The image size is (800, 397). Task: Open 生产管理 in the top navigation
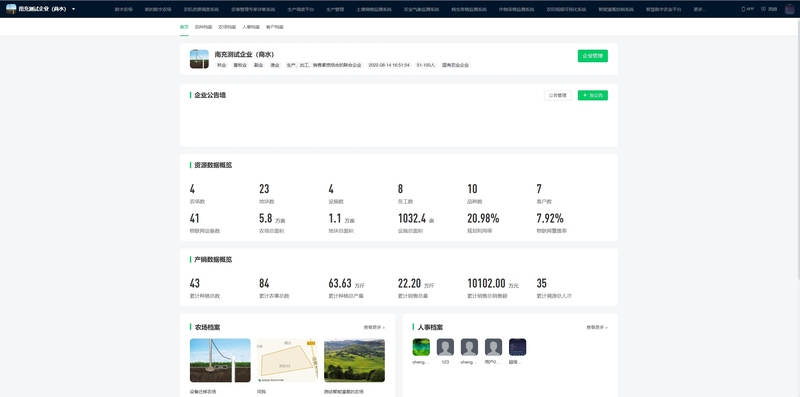pos(335,9)
